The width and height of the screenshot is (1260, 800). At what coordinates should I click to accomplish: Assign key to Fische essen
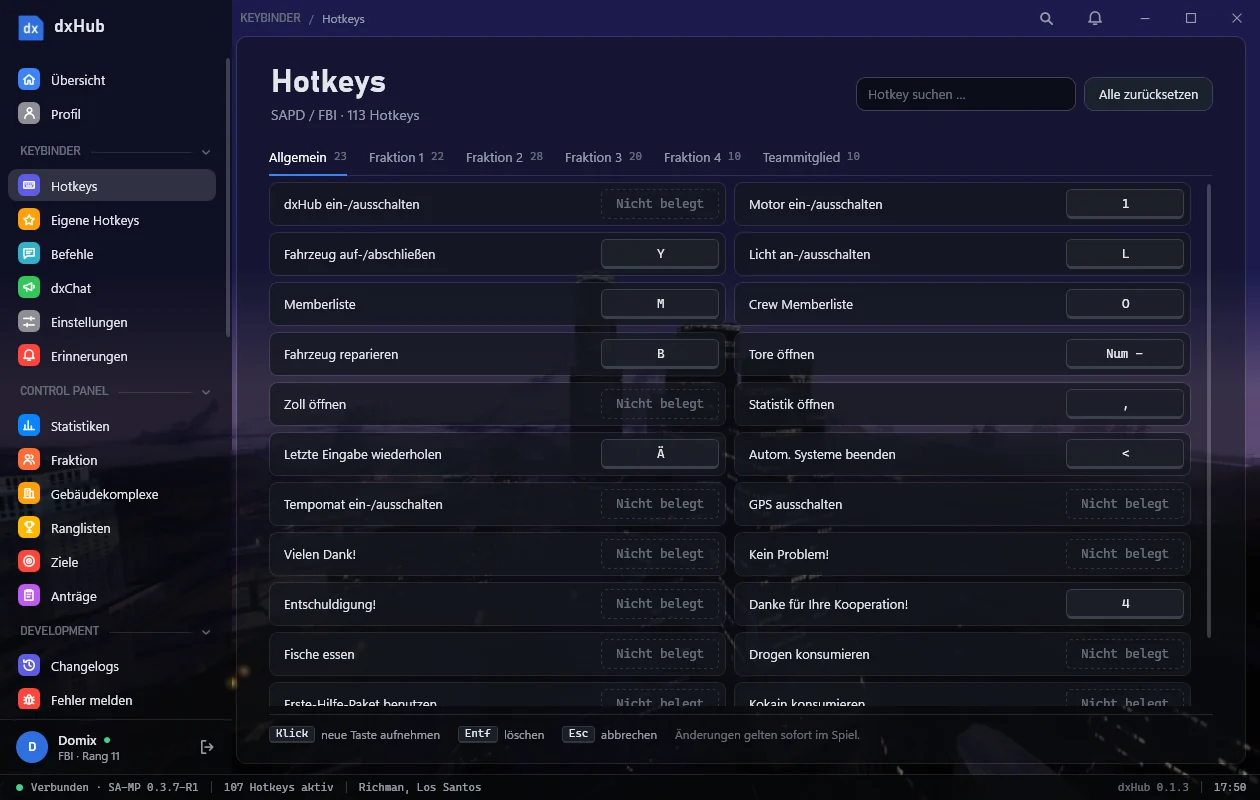660,654
